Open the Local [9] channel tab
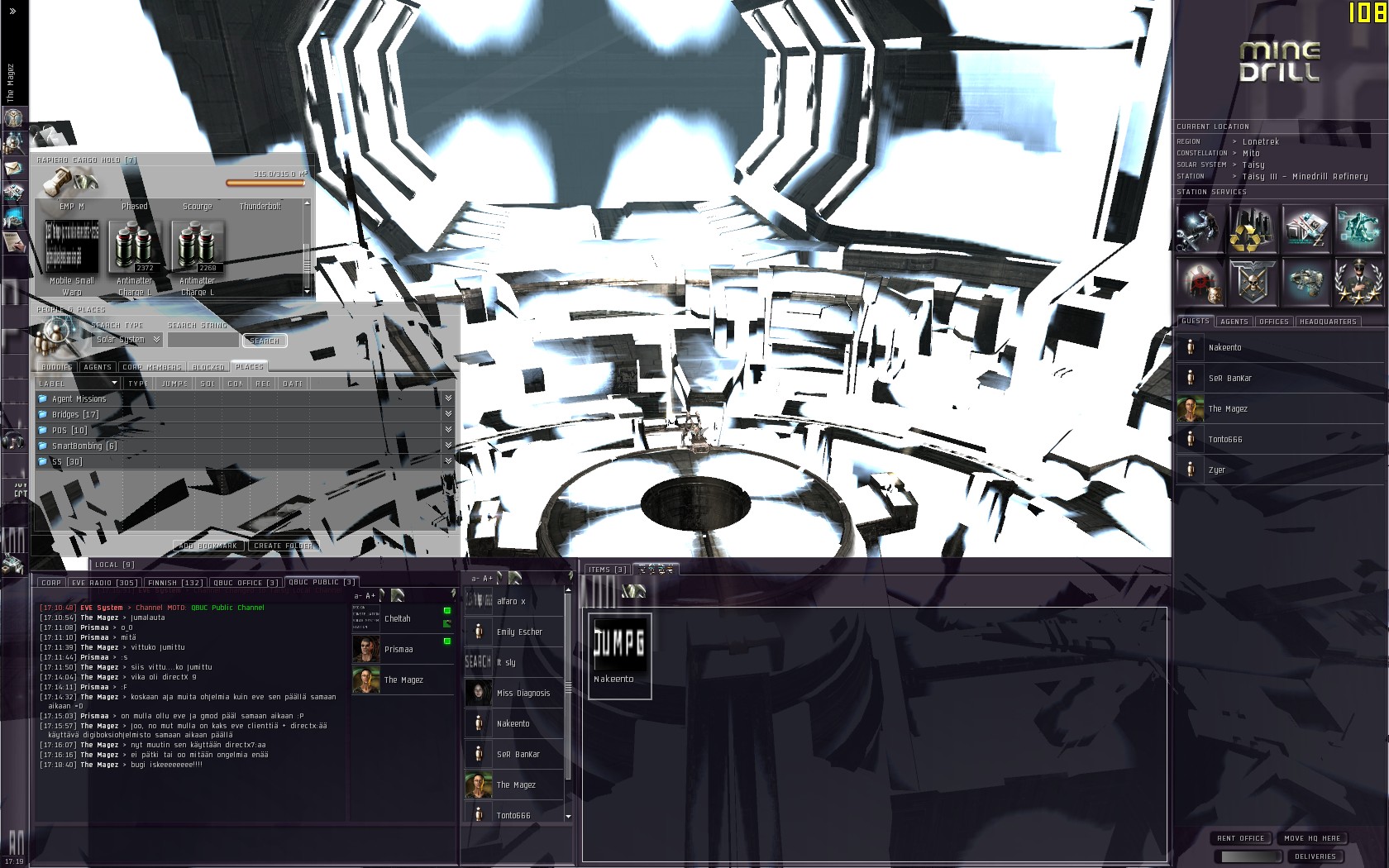The image size is (1389, 868). 114,565
